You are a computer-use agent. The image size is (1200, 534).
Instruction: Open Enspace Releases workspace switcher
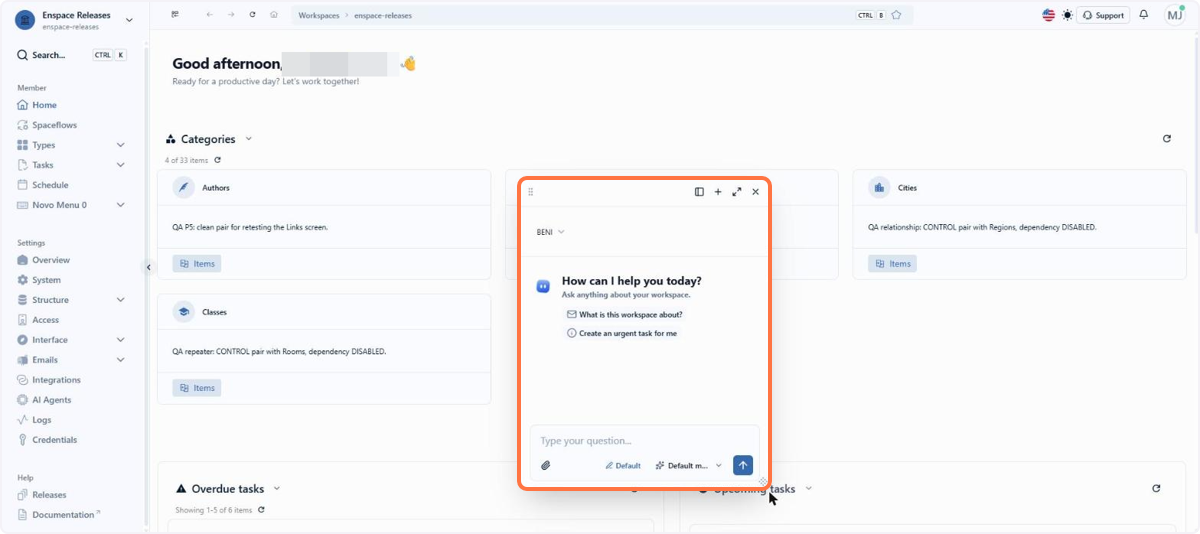click(75, 20)
